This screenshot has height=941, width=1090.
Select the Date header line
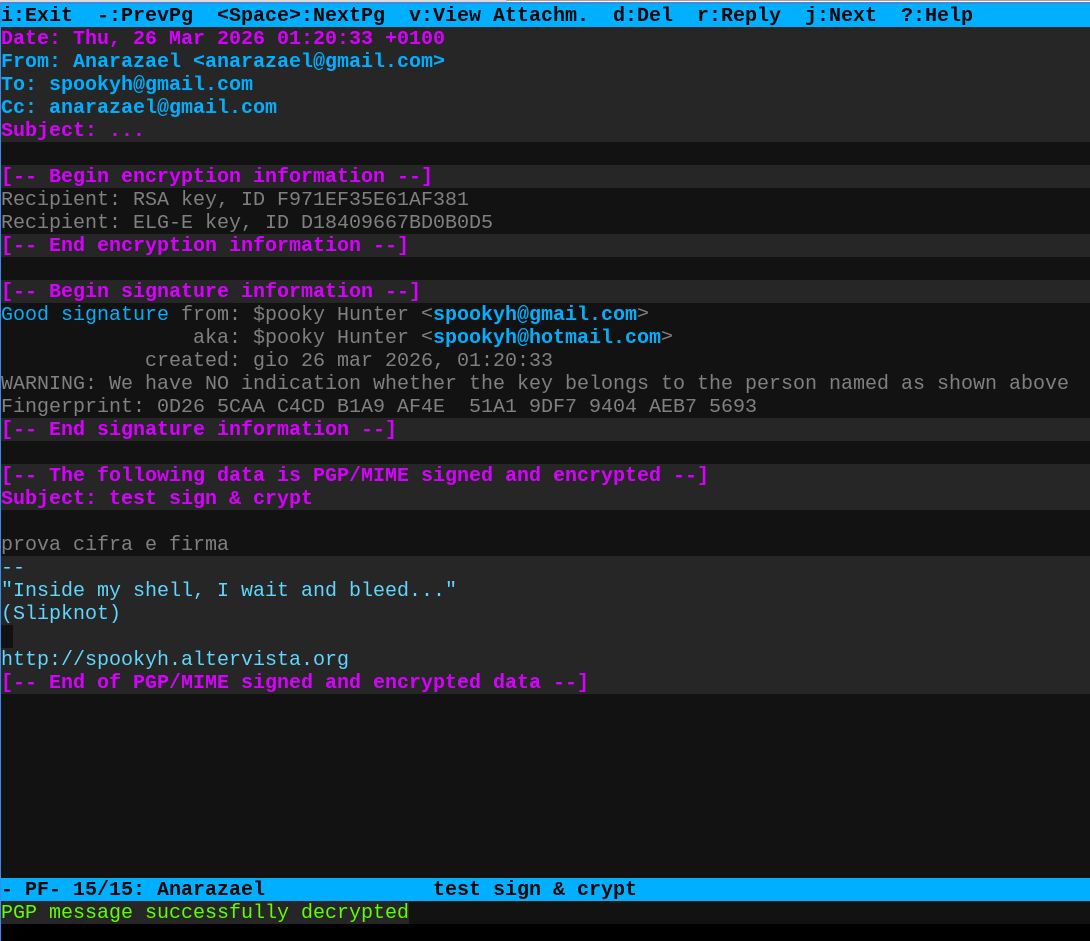222,38
